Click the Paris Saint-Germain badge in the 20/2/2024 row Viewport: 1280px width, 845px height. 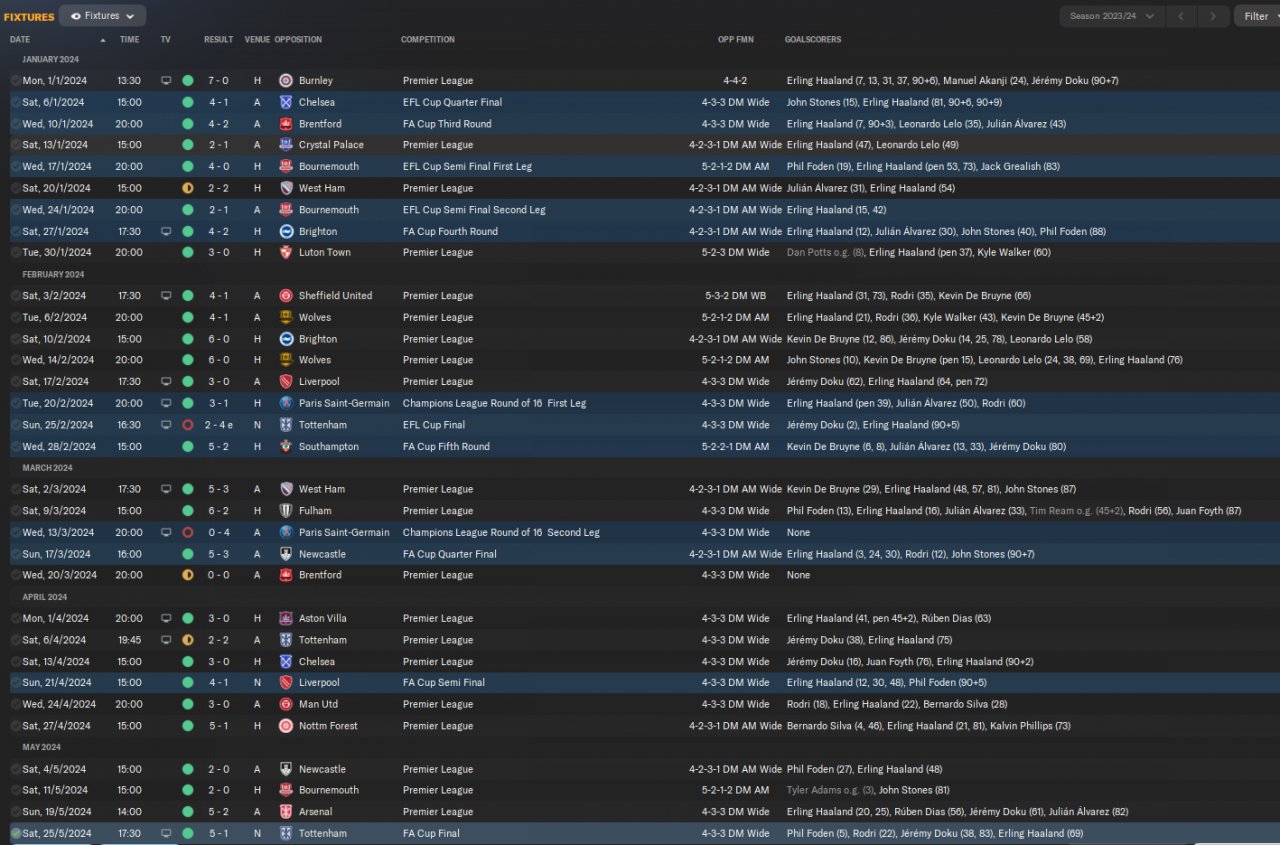tap(286, 404)
